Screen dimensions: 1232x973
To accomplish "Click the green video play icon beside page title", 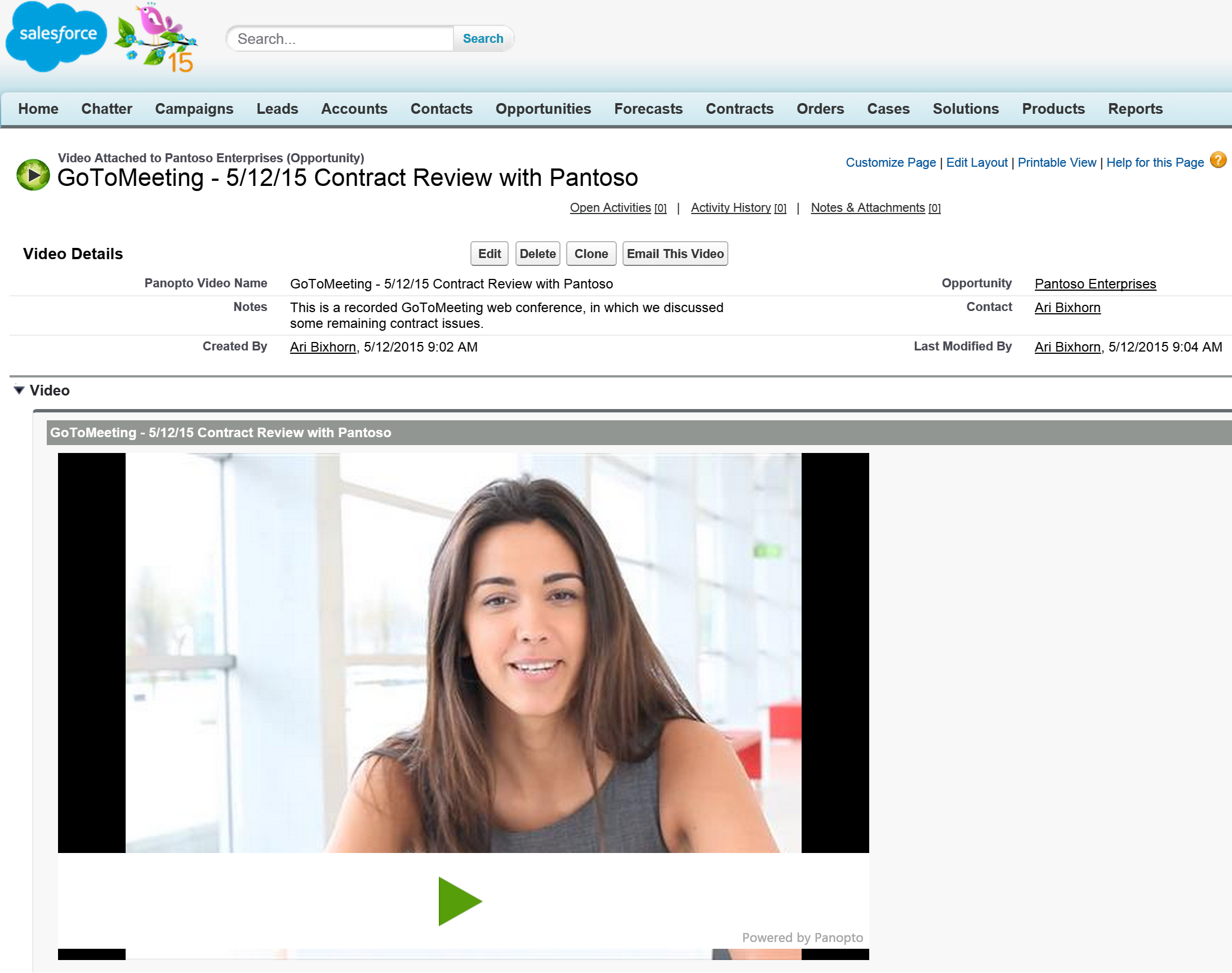I will click(x=33, y=175).
